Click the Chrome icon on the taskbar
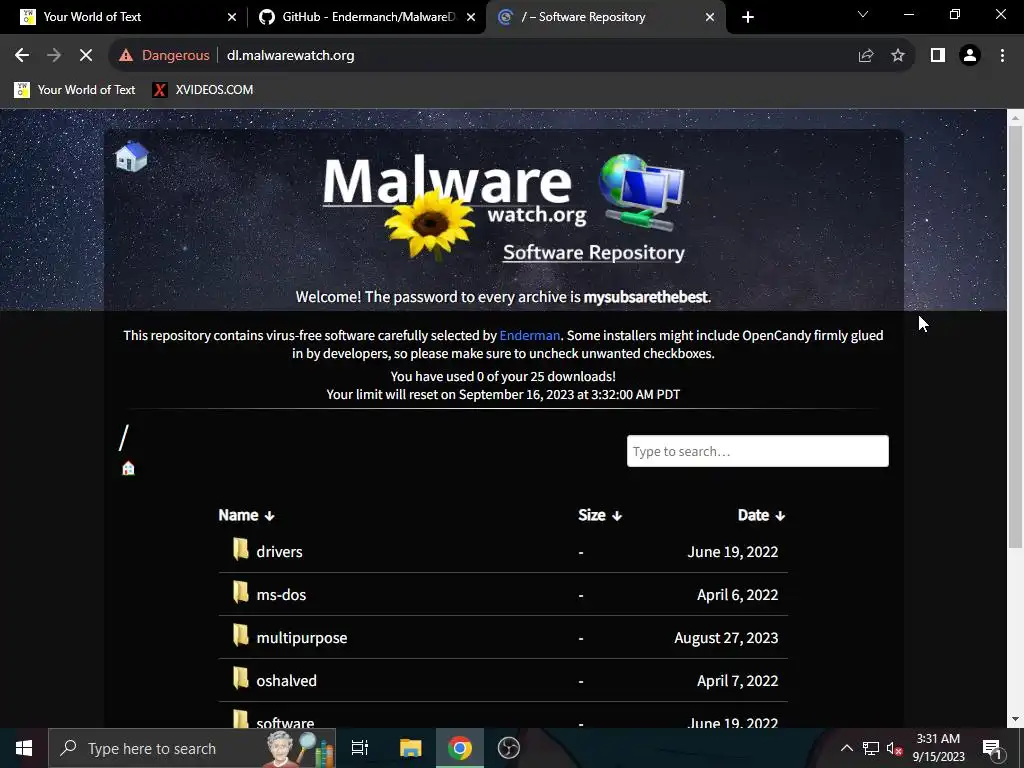Image resolution: width=1024 pixels, height=768 pixels. click(460, 748)
